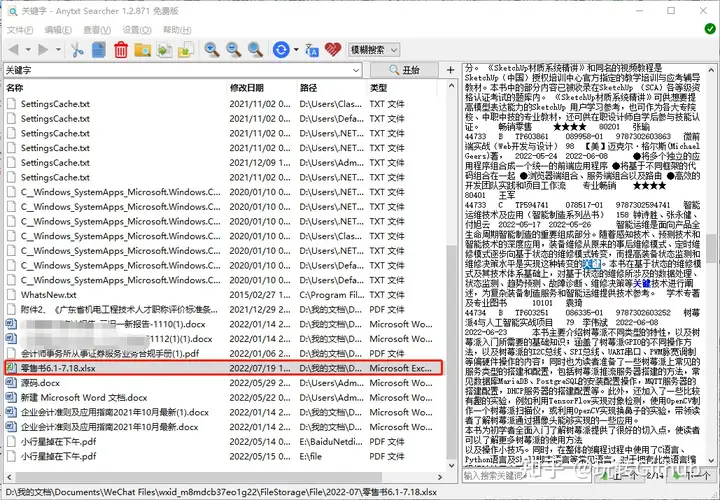The width and height of the screenshot is (720, 500).
Task: Click the file icon of WhatsNew.txt
Action: (11, 295)
